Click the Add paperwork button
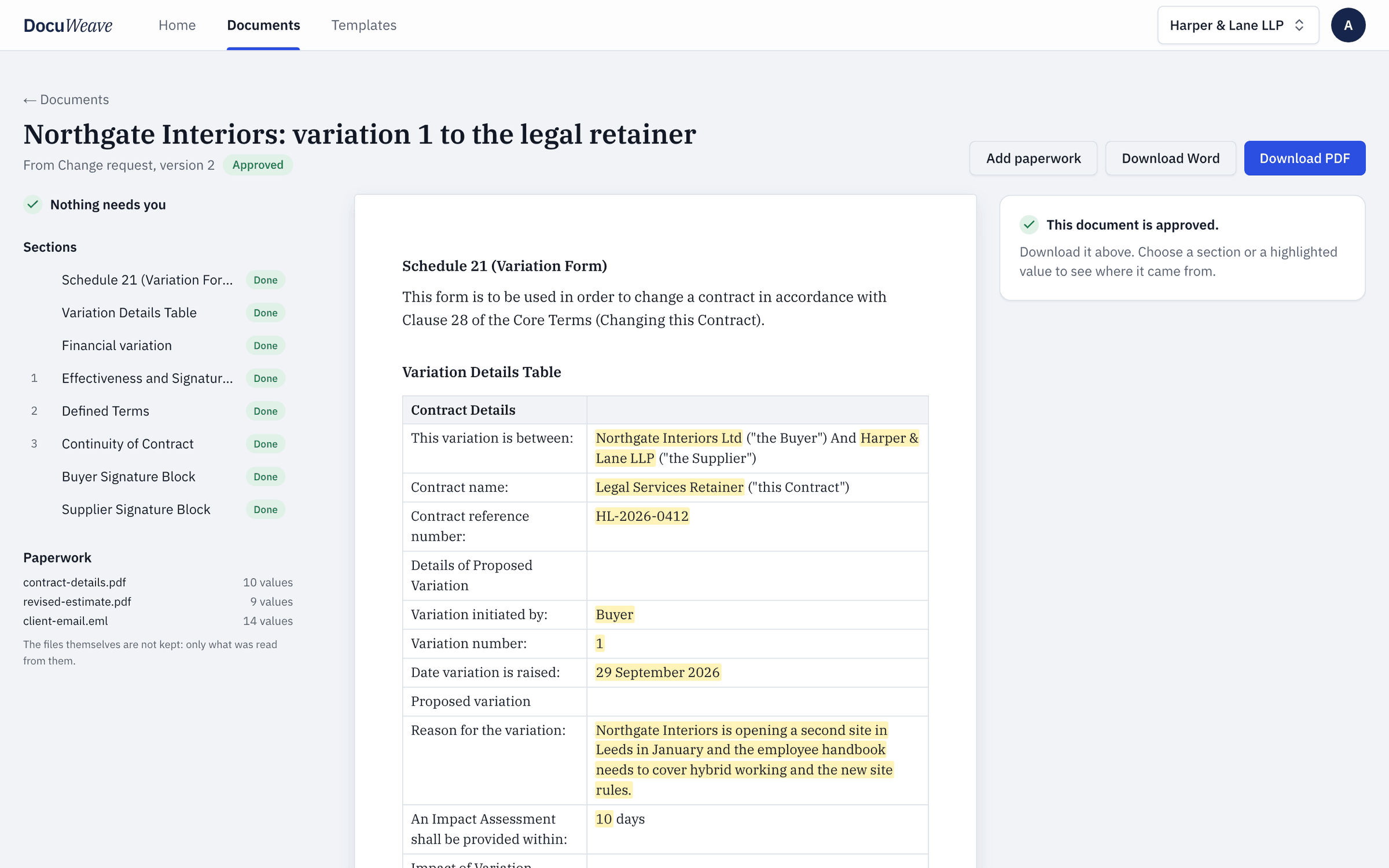The height and width of the screenshot is (868, 1389). tap(1033, 158)
